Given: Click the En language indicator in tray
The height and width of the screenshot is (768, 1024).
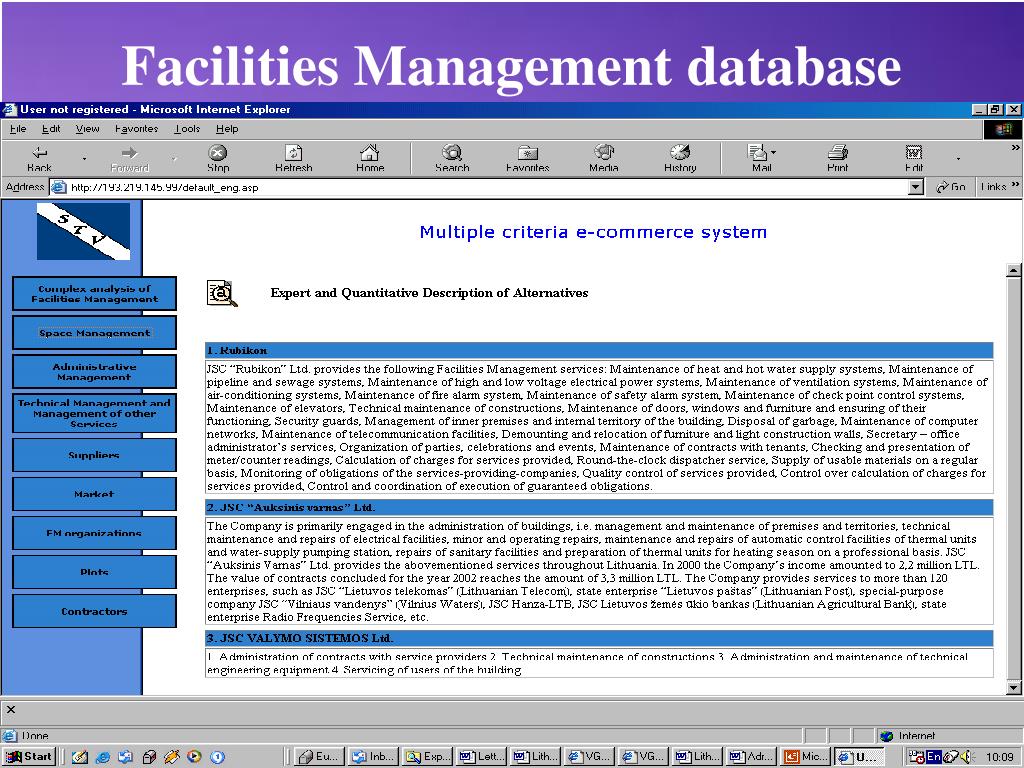Looking at the screenshot, I should (x=934, y=757).
